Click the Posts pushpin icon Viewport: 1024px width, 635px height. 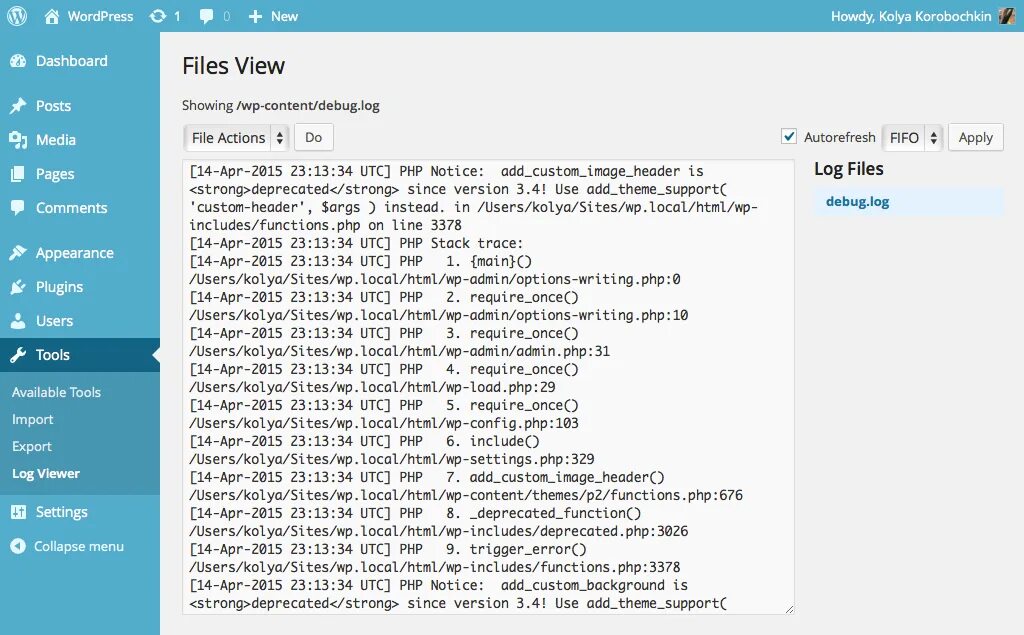[x=18, y=106]
